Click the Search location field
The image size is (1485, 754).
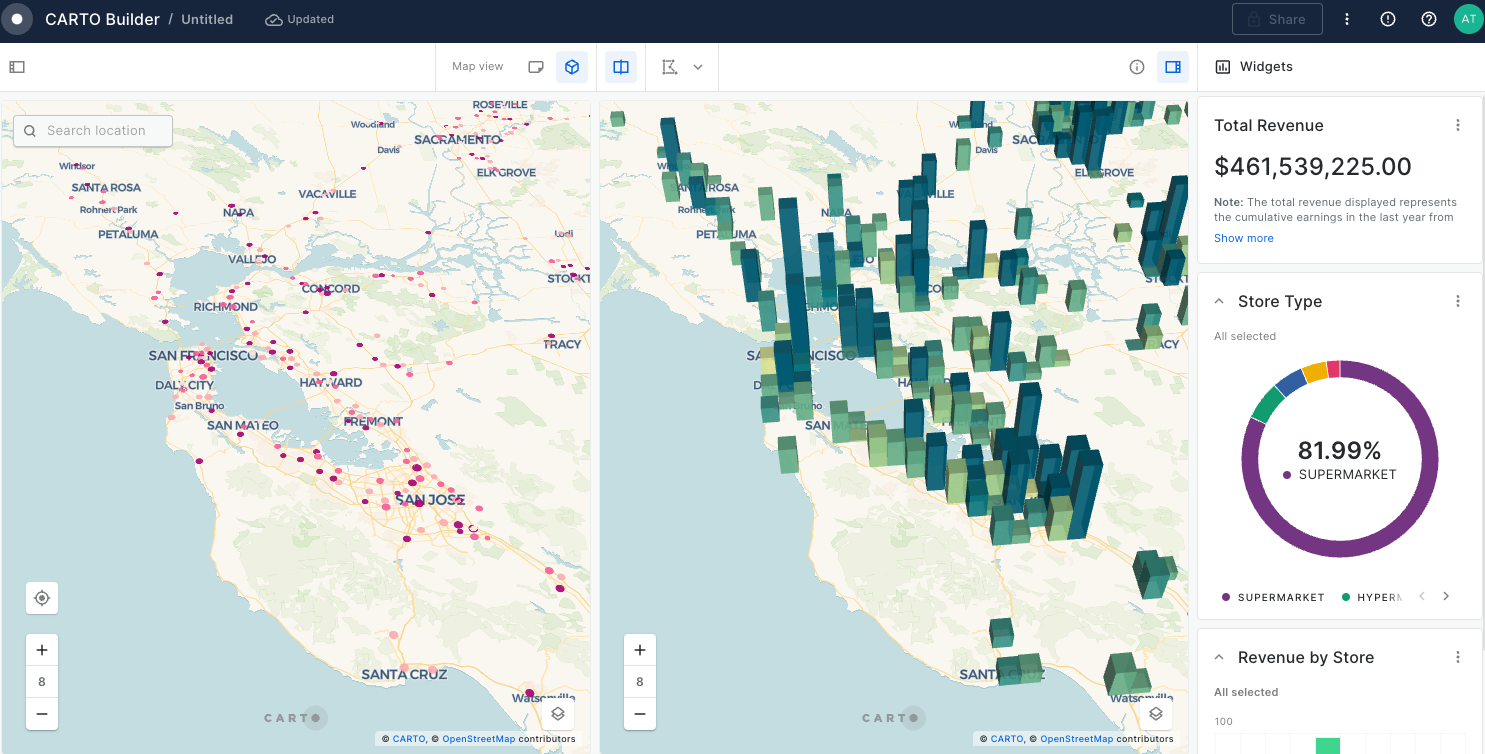point(93,131)
